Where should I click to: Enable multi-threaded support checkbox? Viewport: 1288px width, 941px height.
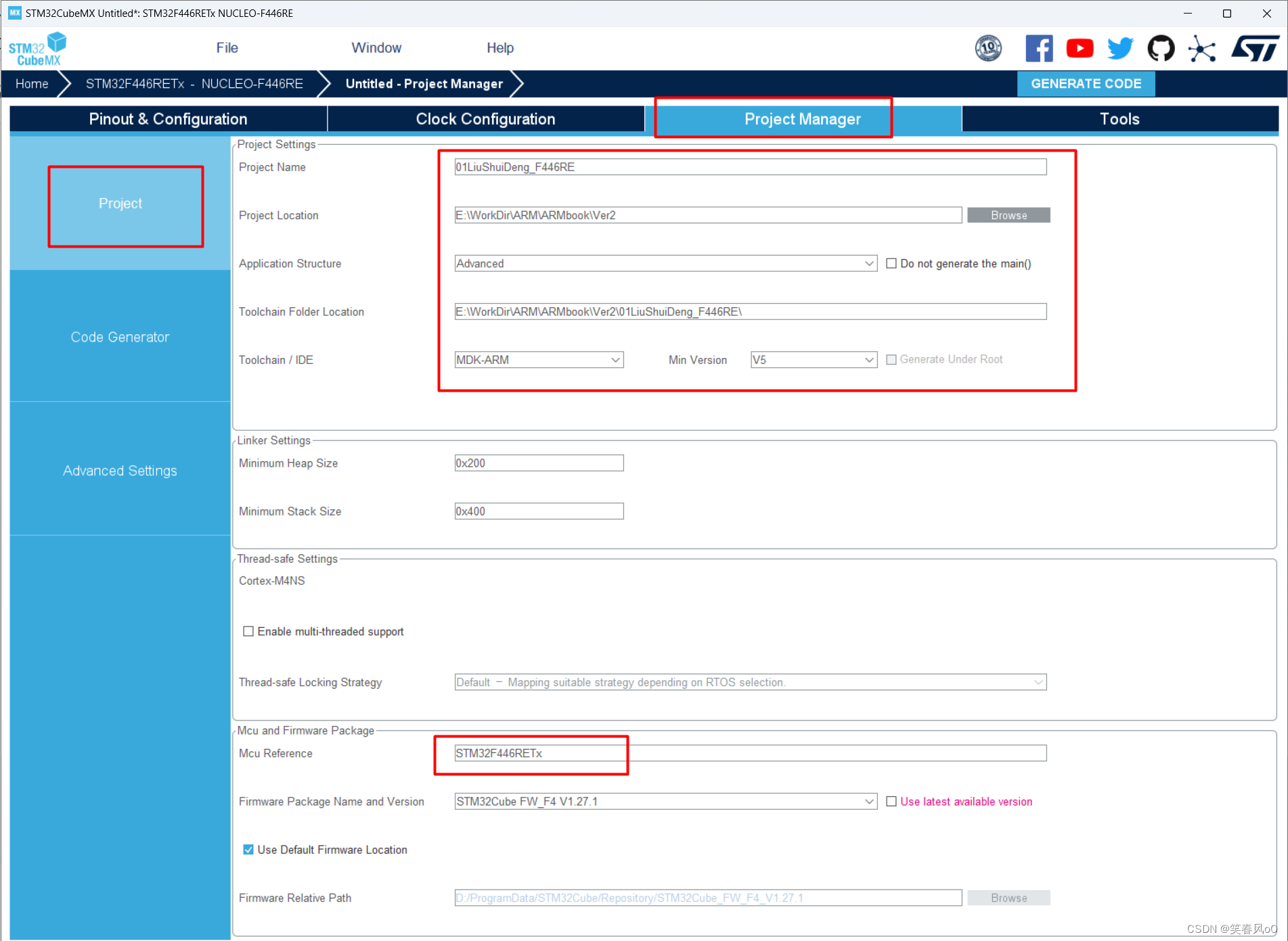pos(248,631)
